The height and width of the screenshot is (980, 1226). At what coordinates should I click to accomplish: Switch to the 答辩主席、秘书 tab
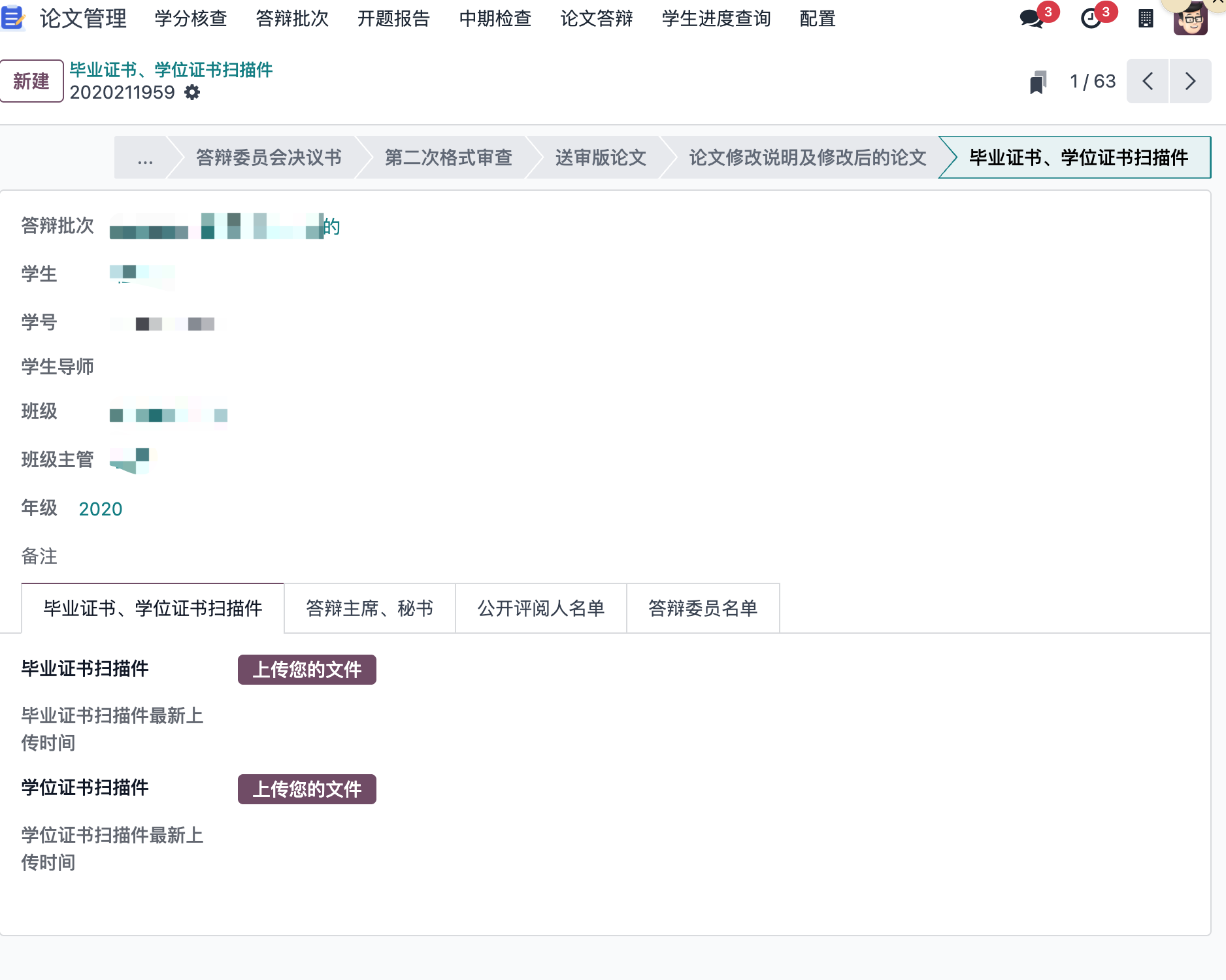[370, 609]
